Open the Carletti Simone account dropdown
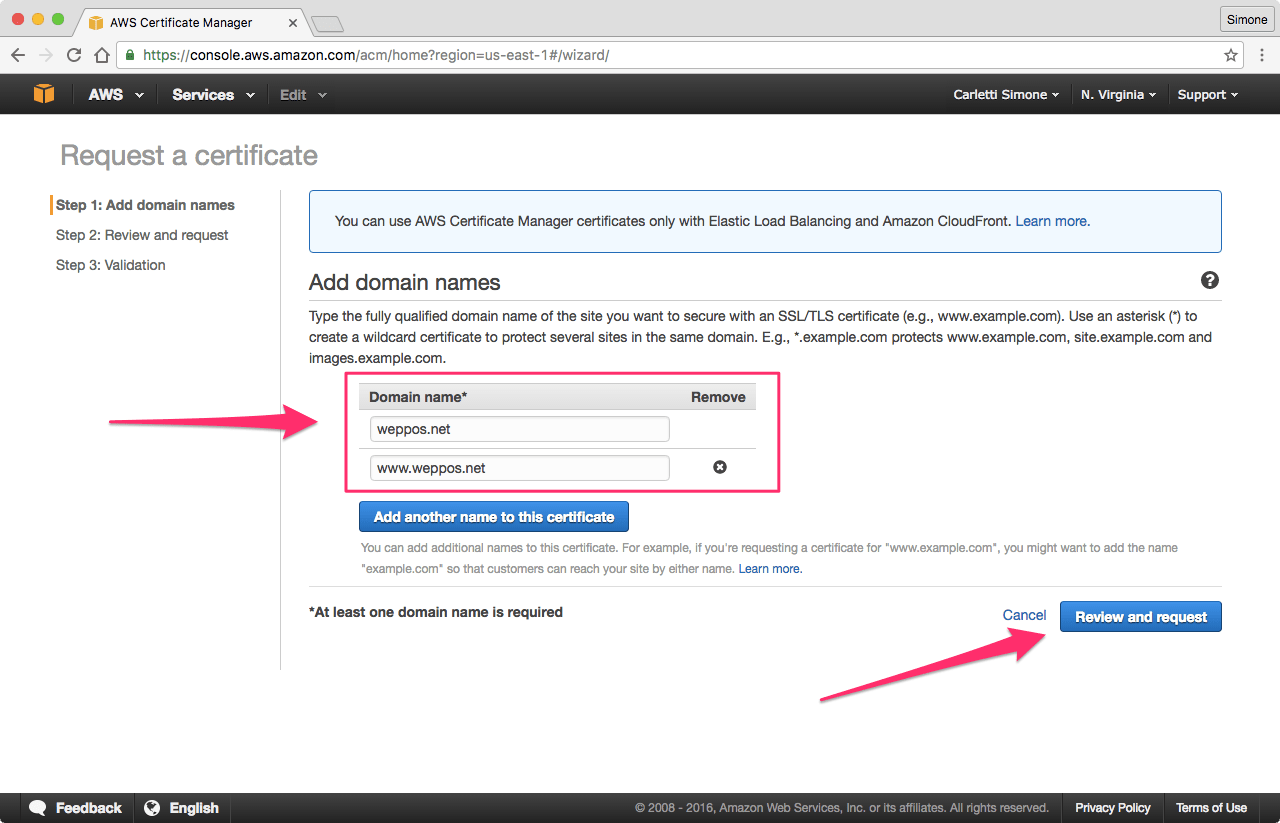 1005,94
